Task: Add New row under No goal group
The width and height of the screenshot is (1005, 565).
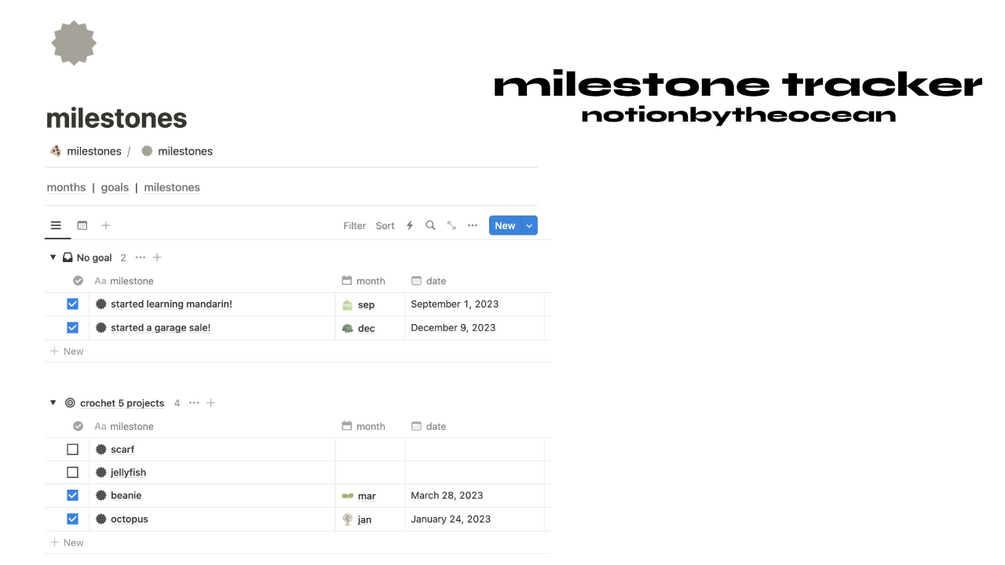Action: pos(67,352)
